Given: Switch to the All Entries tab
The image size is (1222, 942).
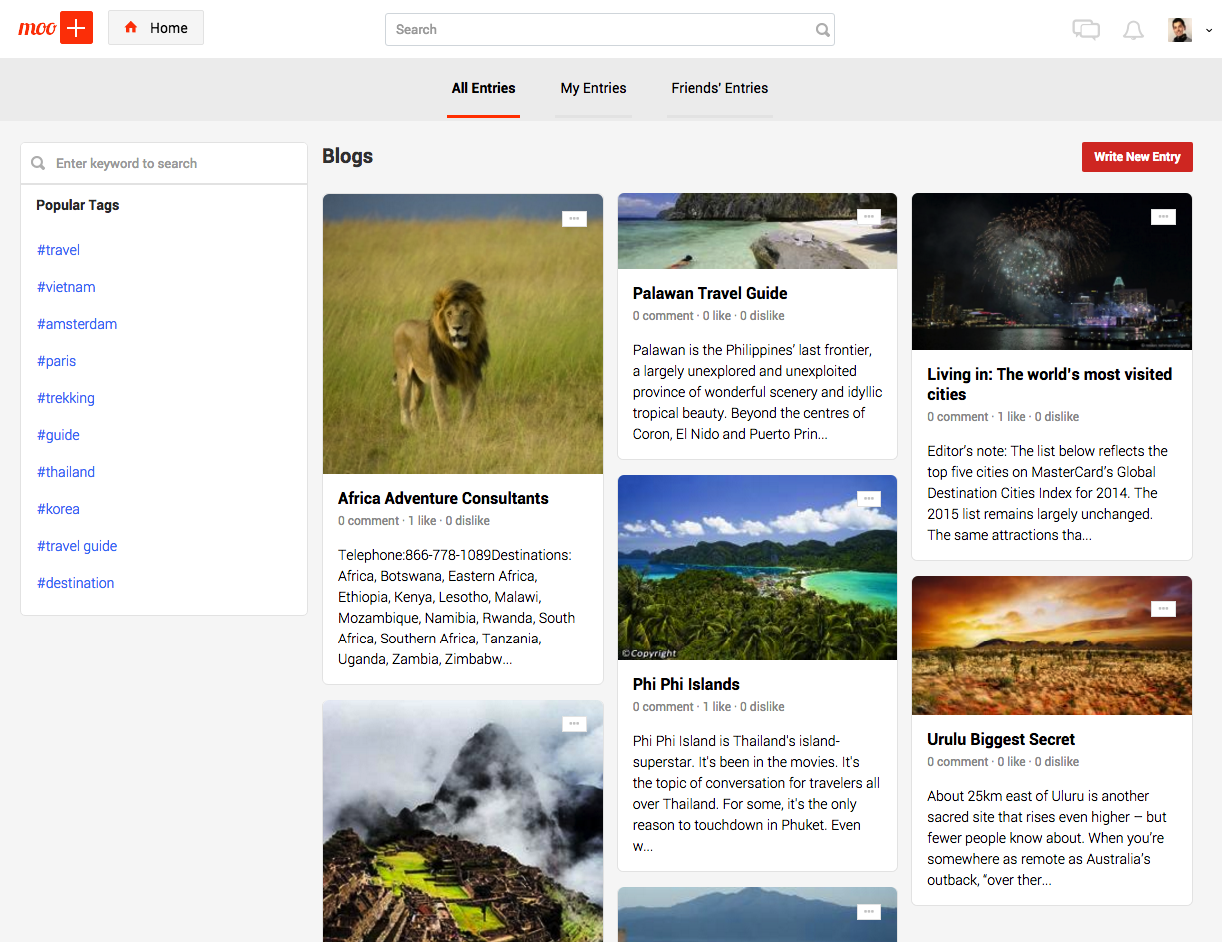Looking at the screenshot, I should pyautogui.click(x=484, y=88).
